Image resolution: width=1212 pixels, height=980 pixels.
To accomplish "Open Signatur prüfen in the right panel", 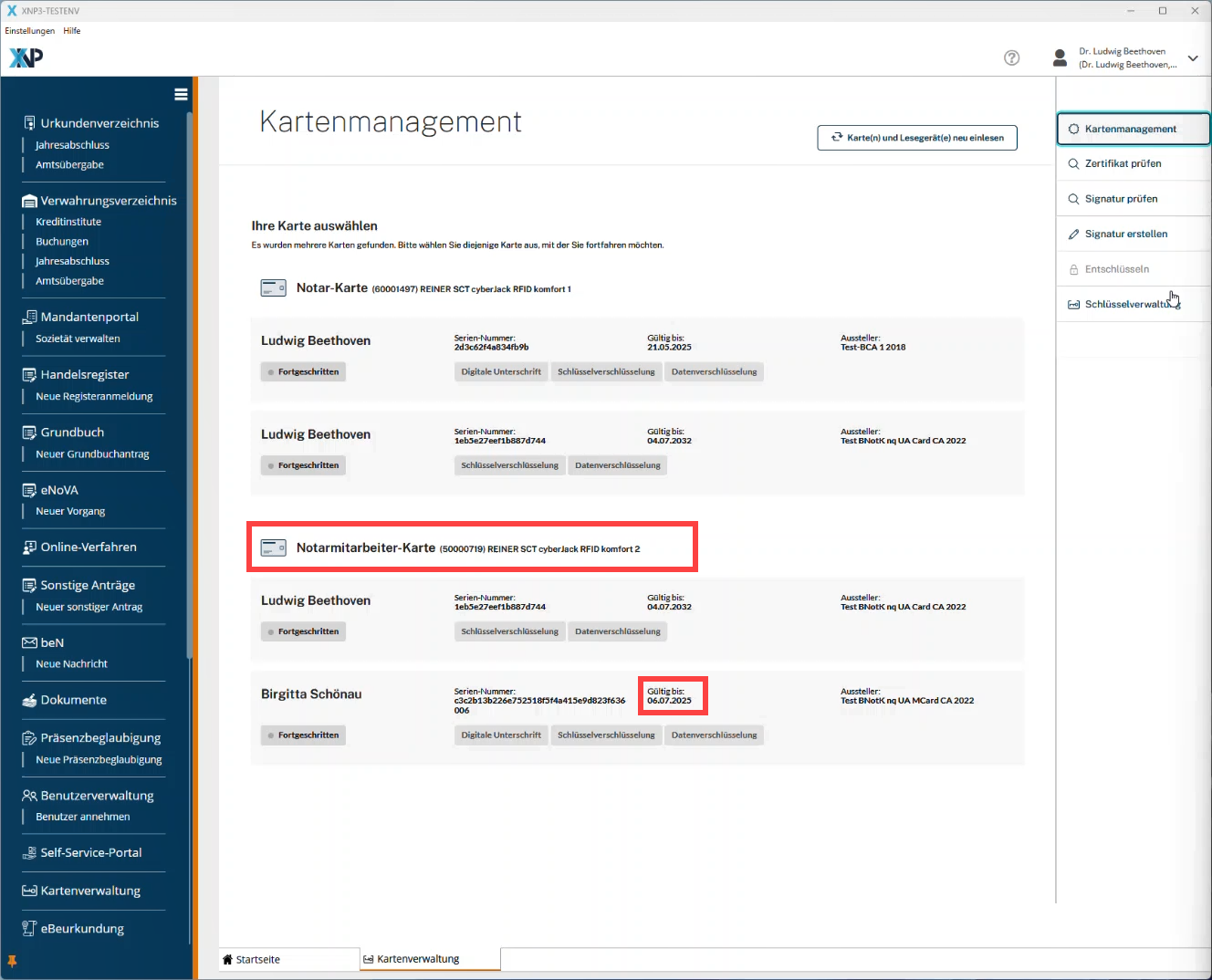I will 1134,199.
